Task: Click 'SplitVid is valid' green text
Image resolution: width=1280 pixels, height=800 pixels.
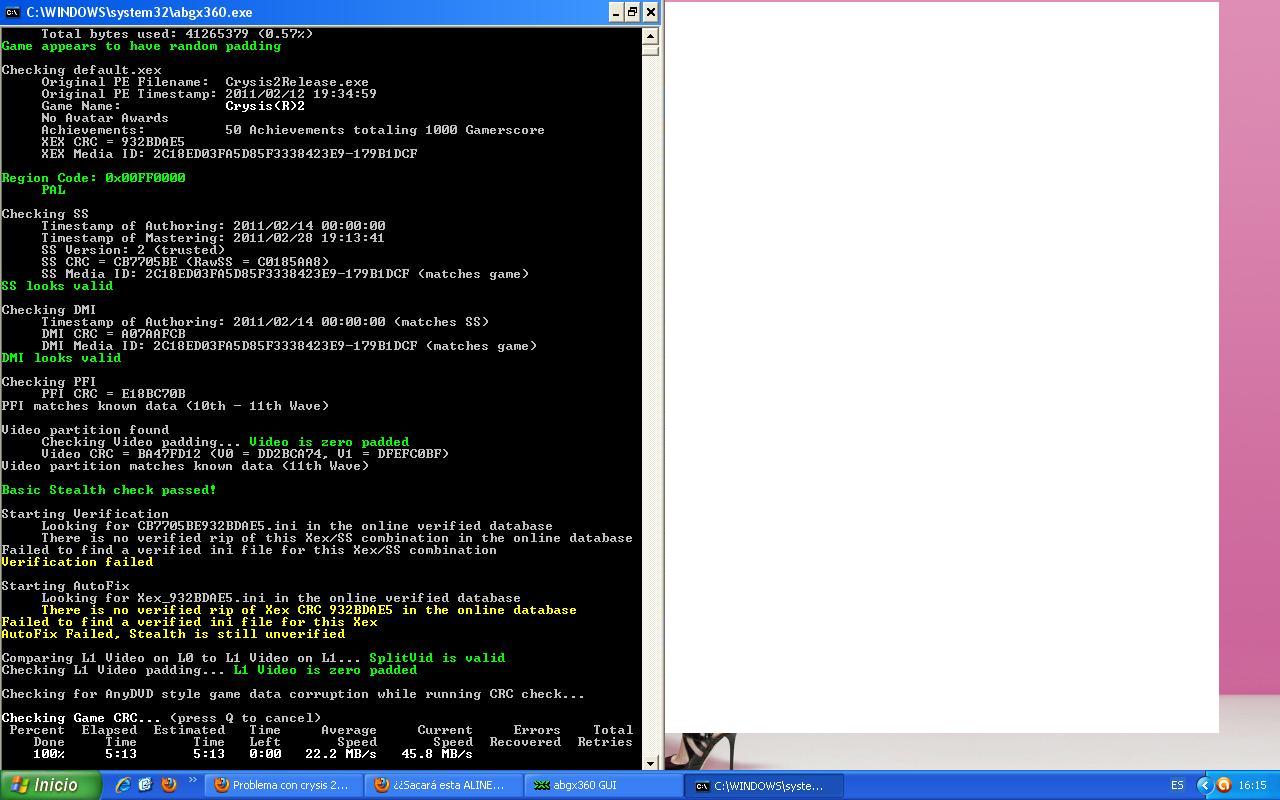Action: 437,658
